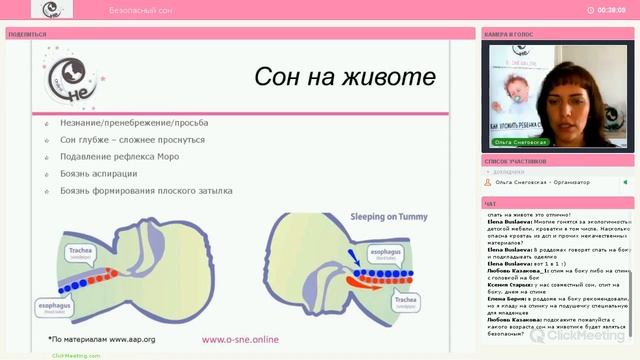The height and width of the screenshot is (360, 640).
Task: Click the green speaker icon next to organizer
Action: 625,182
